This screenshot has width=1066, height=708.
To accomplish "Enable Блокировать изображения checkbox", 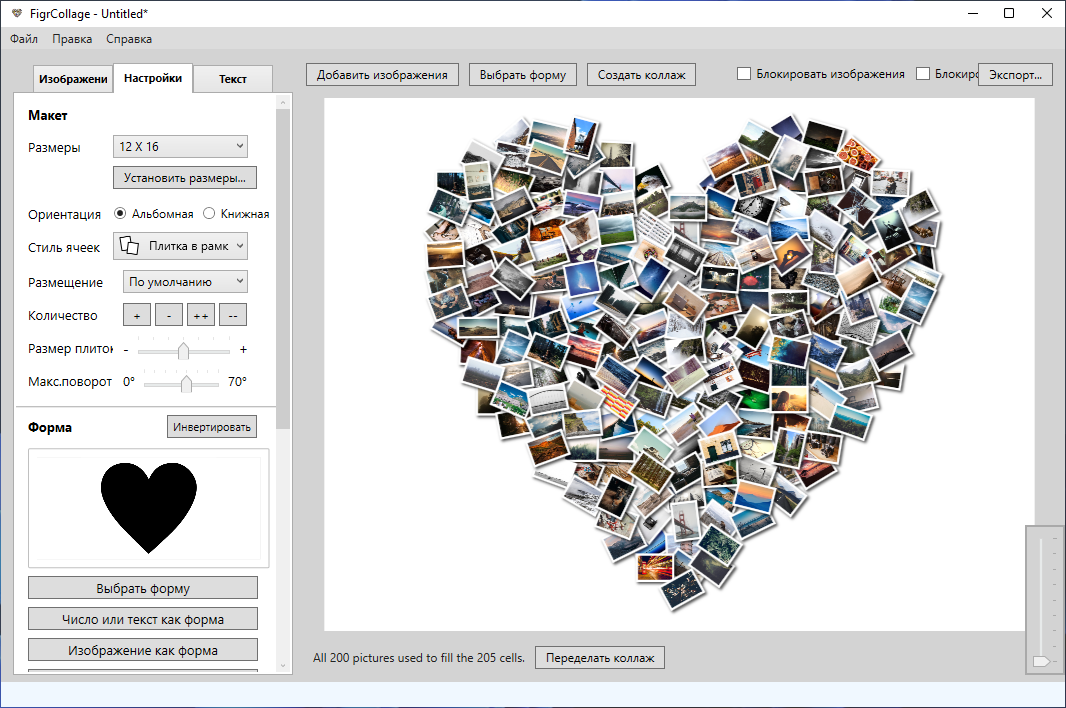I will [744, 74].
